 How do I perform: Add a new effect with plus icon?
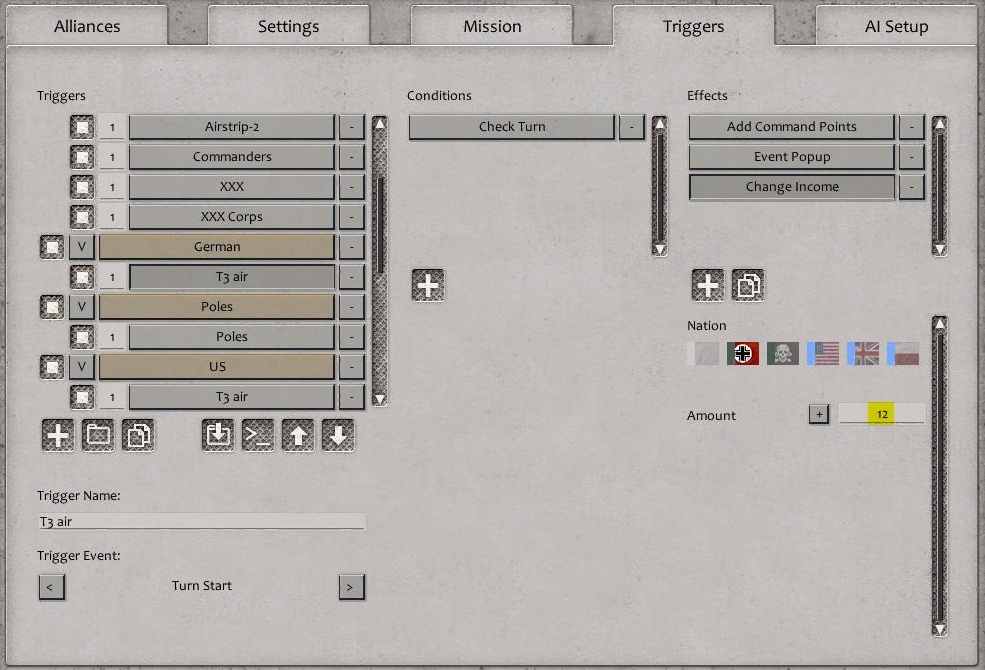(708, 285)
